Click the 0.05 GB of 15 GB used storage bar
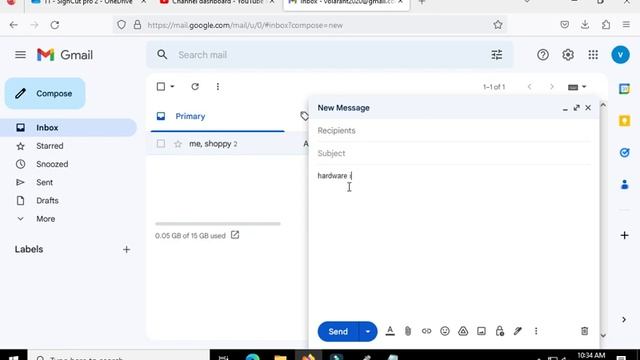This screenshot has width=640, height=360. point(218,224)
